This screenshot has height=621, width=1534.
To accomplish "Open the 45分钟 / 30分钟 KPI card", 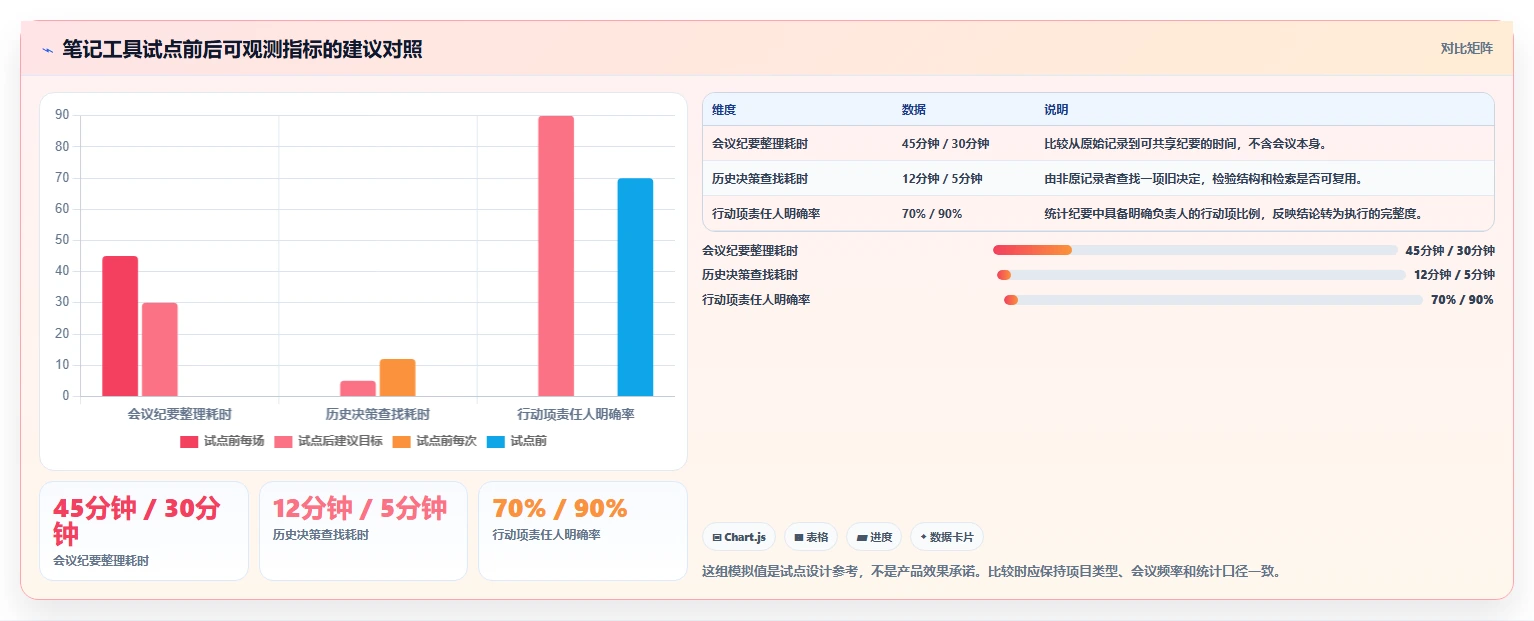I will click(144, 531).
